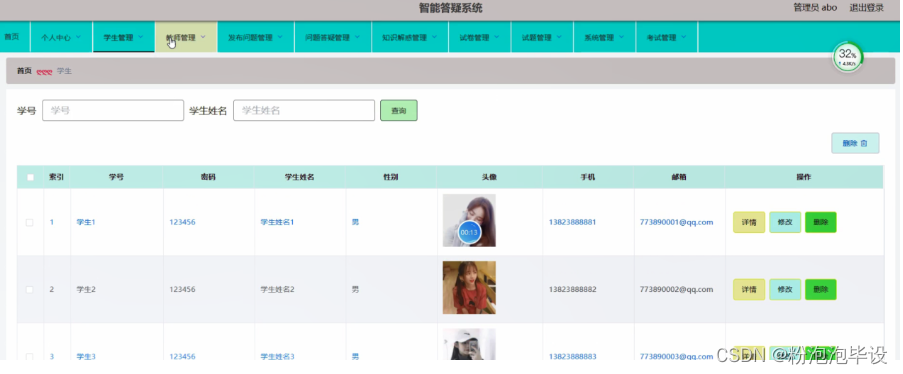Click the 查询 search button
The height and width of the screenshot is (374, 903).
(x=399, y=111)
